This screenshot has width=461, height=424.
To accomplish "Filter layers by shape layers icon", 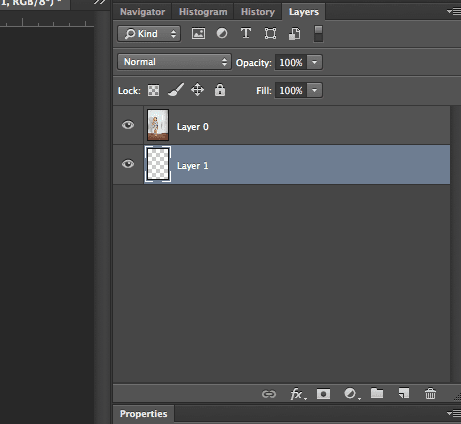I will tap(270, 34).
